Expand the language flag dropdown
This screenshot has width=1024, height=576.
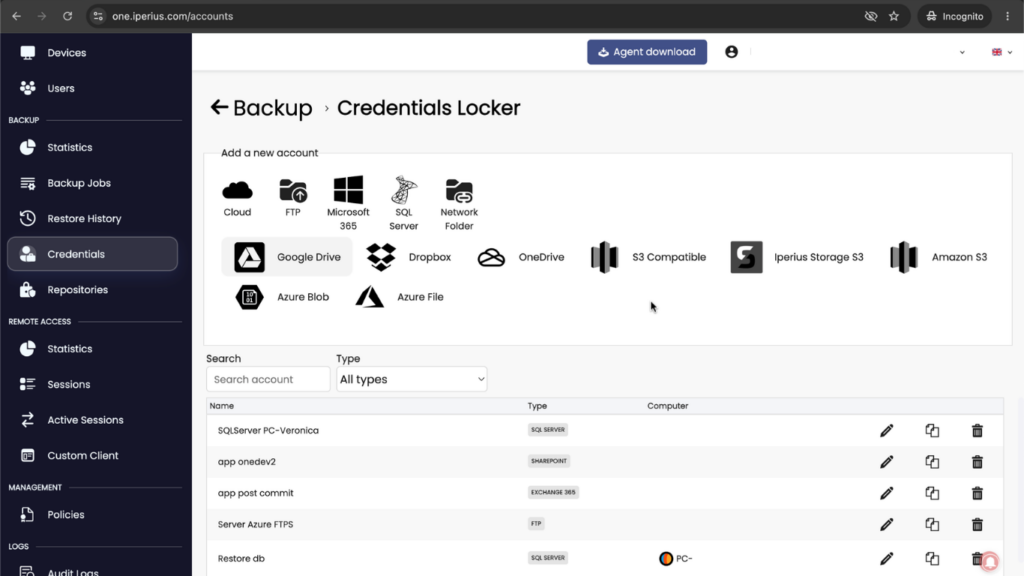(x=1002, y=52)
